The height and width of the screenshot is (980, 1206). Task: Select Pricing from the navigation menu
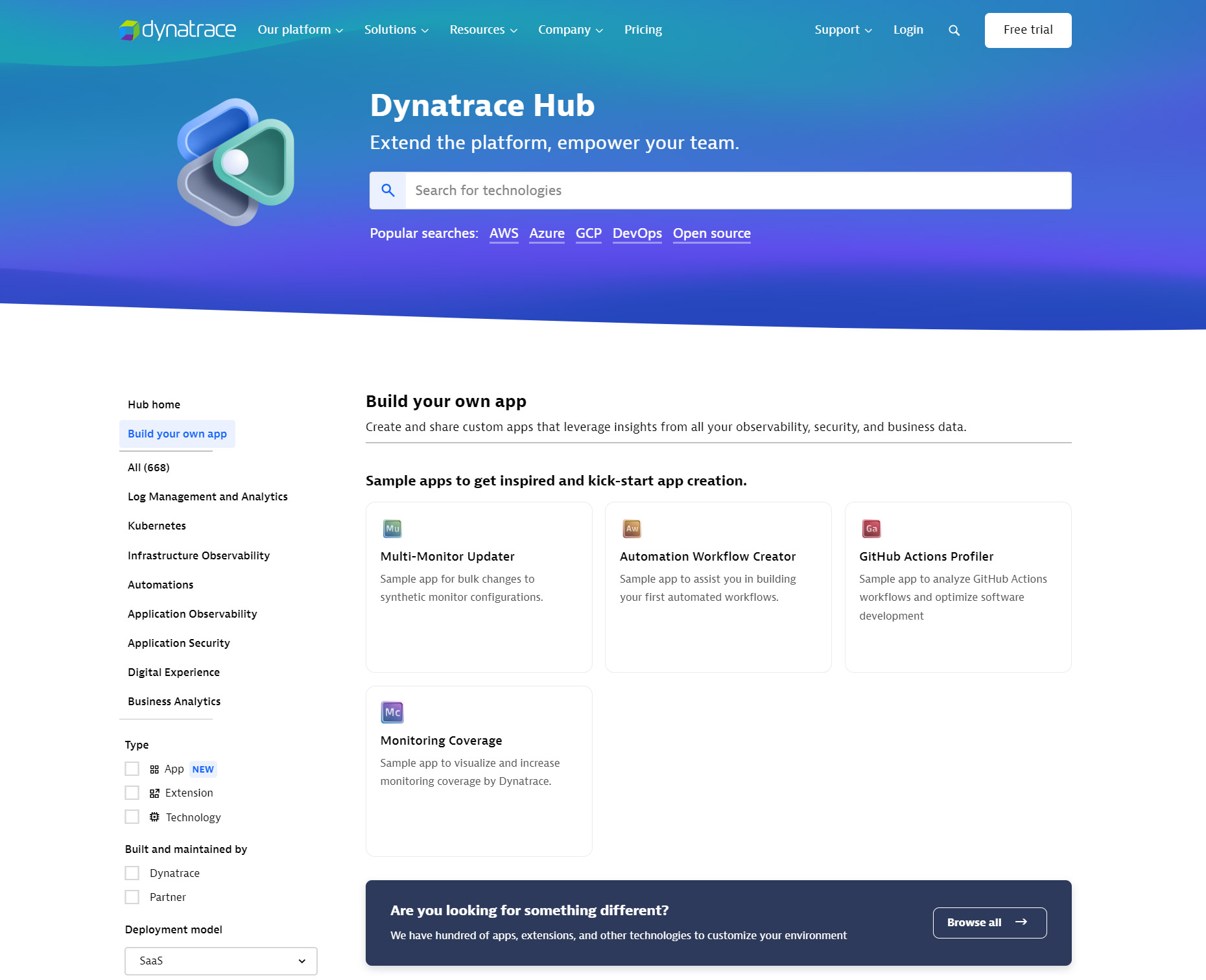click(643, 30)
